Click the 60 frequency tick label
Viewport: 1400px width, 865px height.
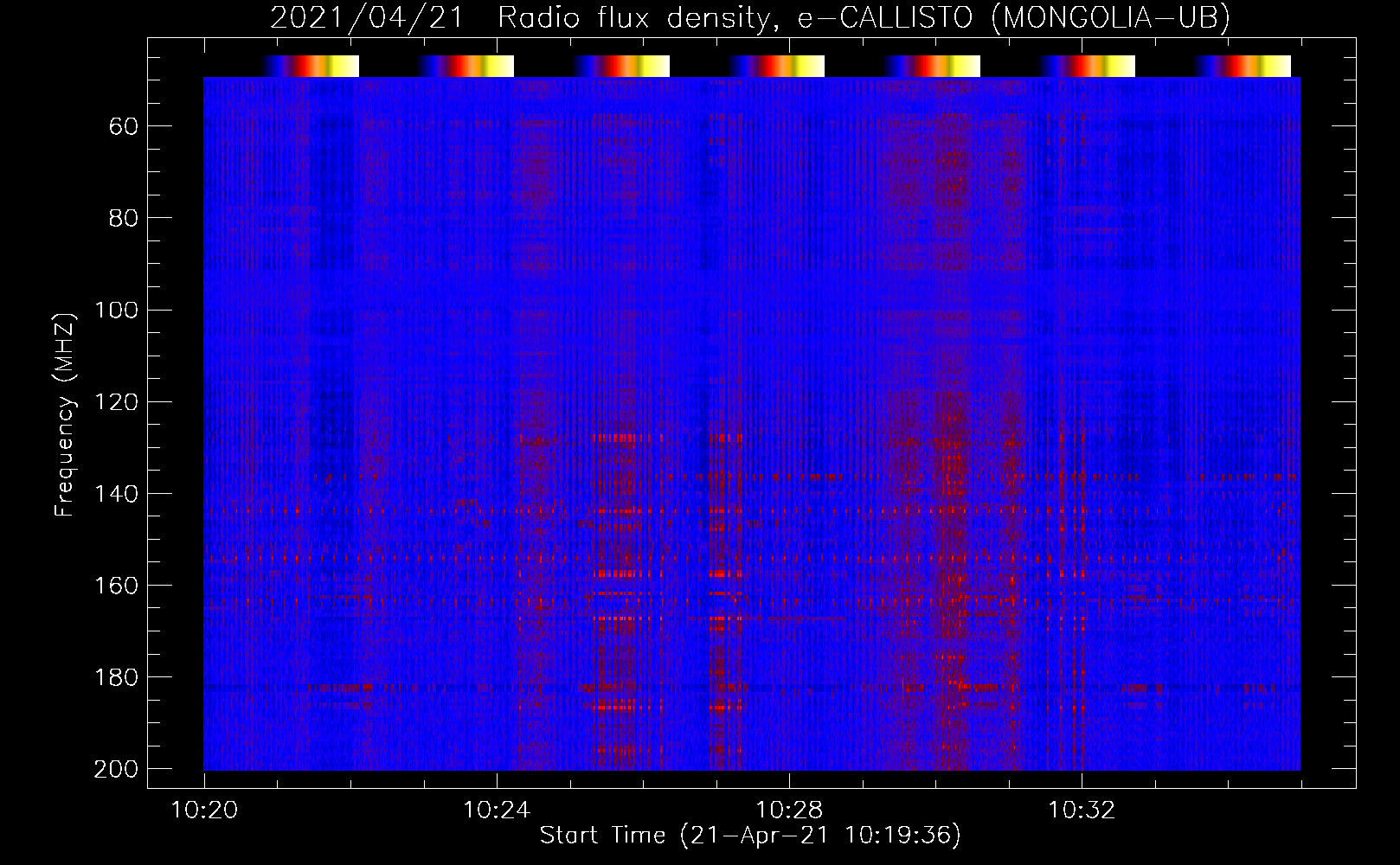(124, 126)
